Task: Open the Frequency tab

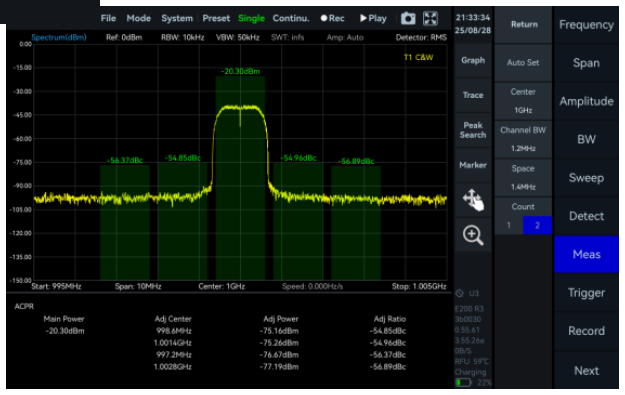Action: [586, 25]
